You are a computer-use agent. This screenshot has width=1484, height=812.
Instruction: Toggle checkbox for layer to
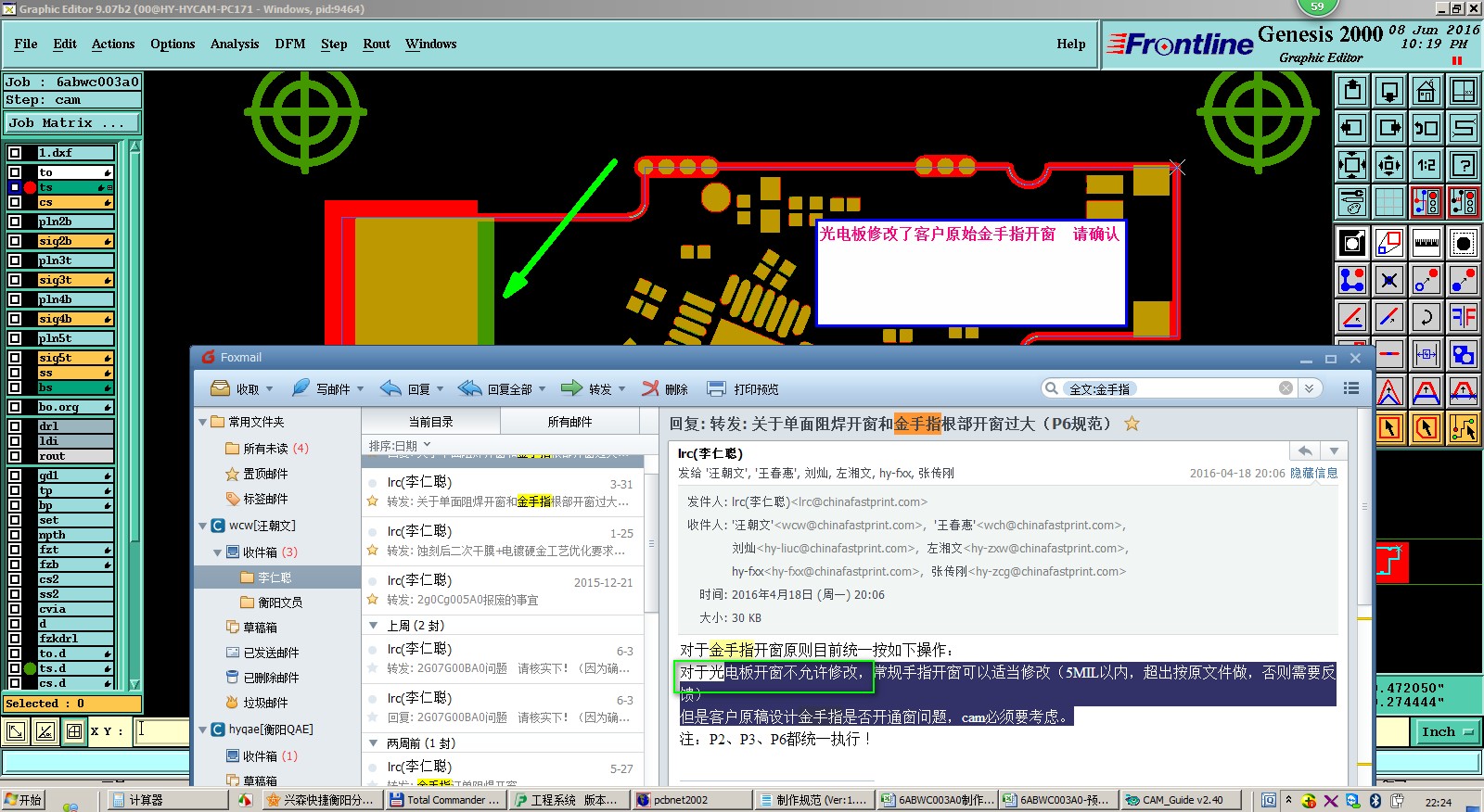pos(15,172)
